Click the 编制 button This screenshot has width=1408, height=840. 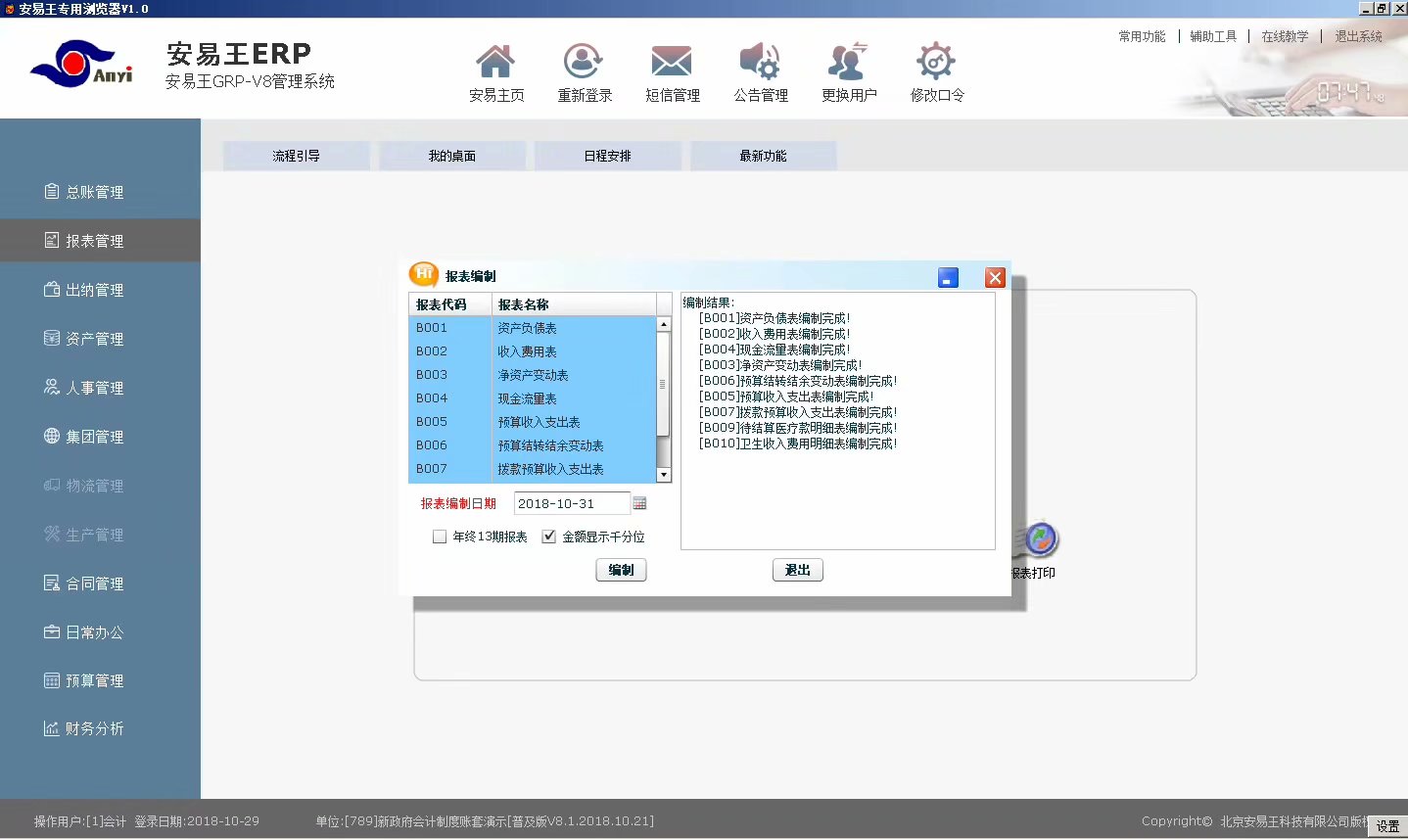click(621, 570)
